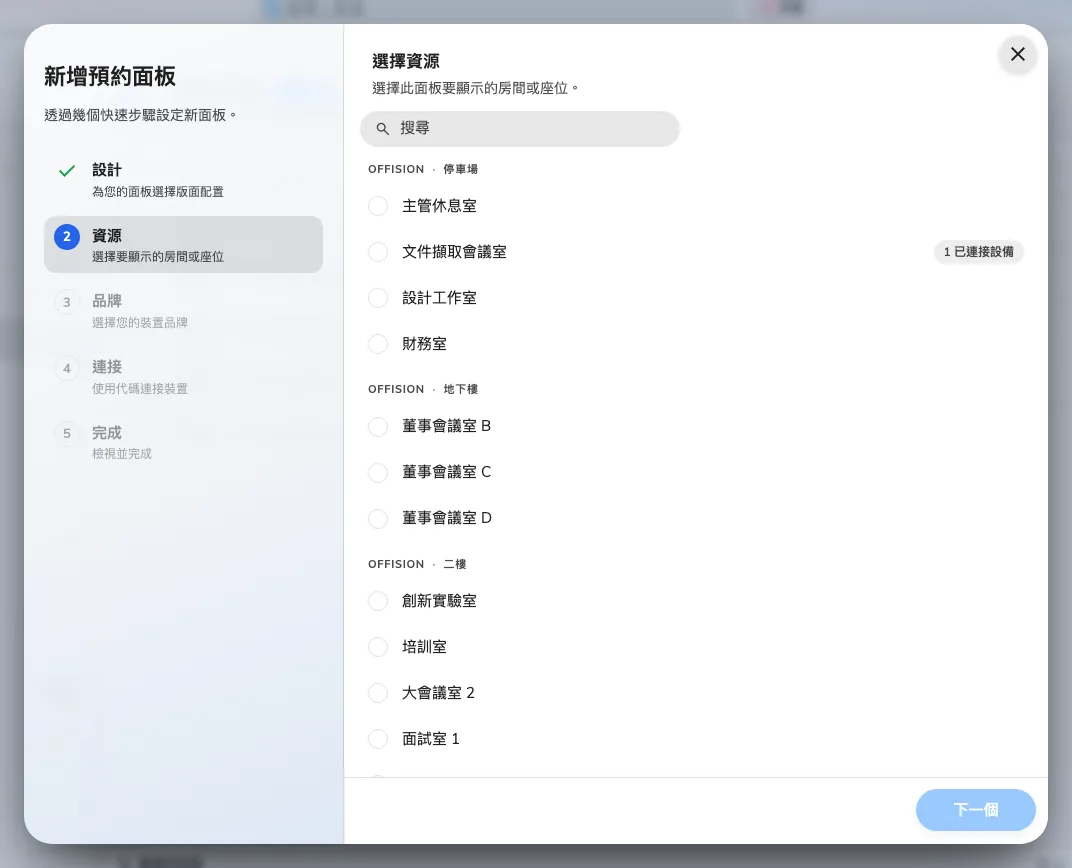Click 透過幾個快速步驟設定新面板 subtitle
The width and height of the screenshot is (1072, 868).
point(140,115)
